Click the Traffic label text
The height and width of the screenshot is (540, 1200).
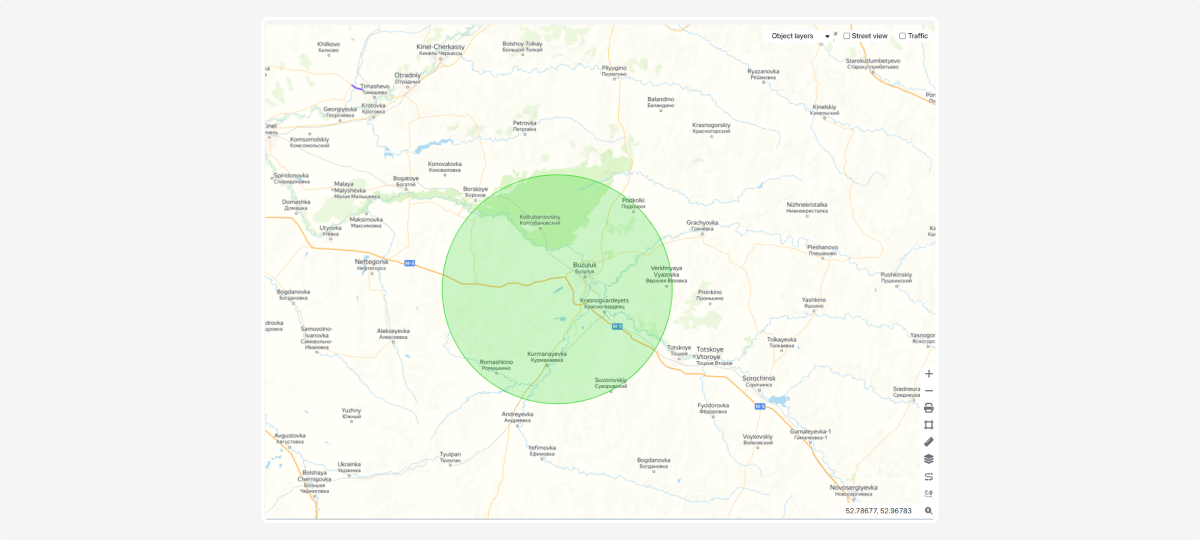coord(917,36)
